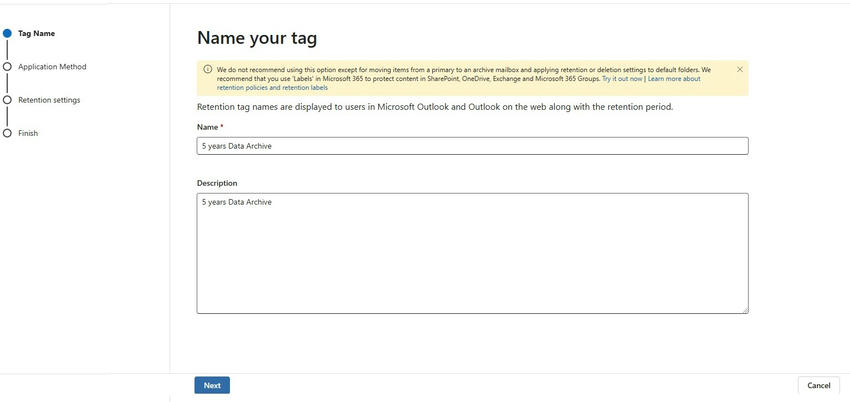This screenshot has height=402, width=850.
Task: Dismiss the yellow recommendation banner
Action: coord(740,70)
